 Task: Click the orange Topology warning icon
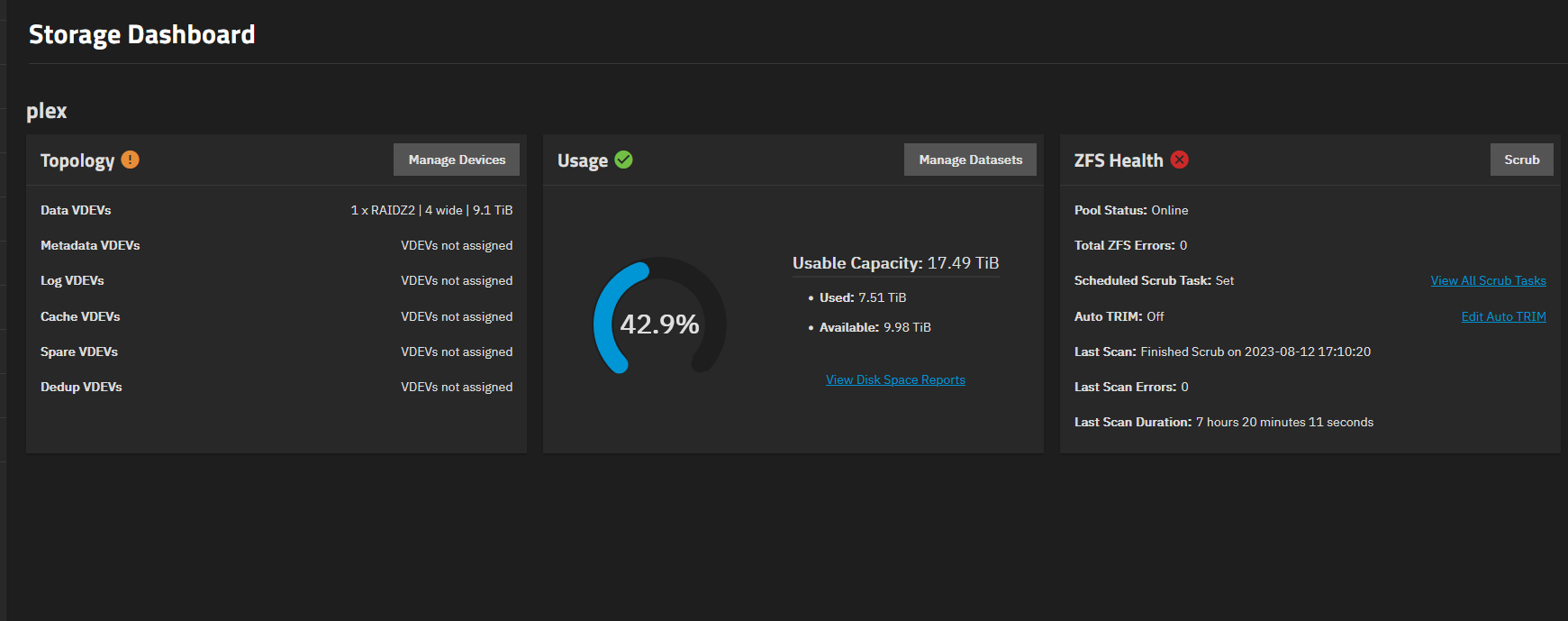(131, 160)
